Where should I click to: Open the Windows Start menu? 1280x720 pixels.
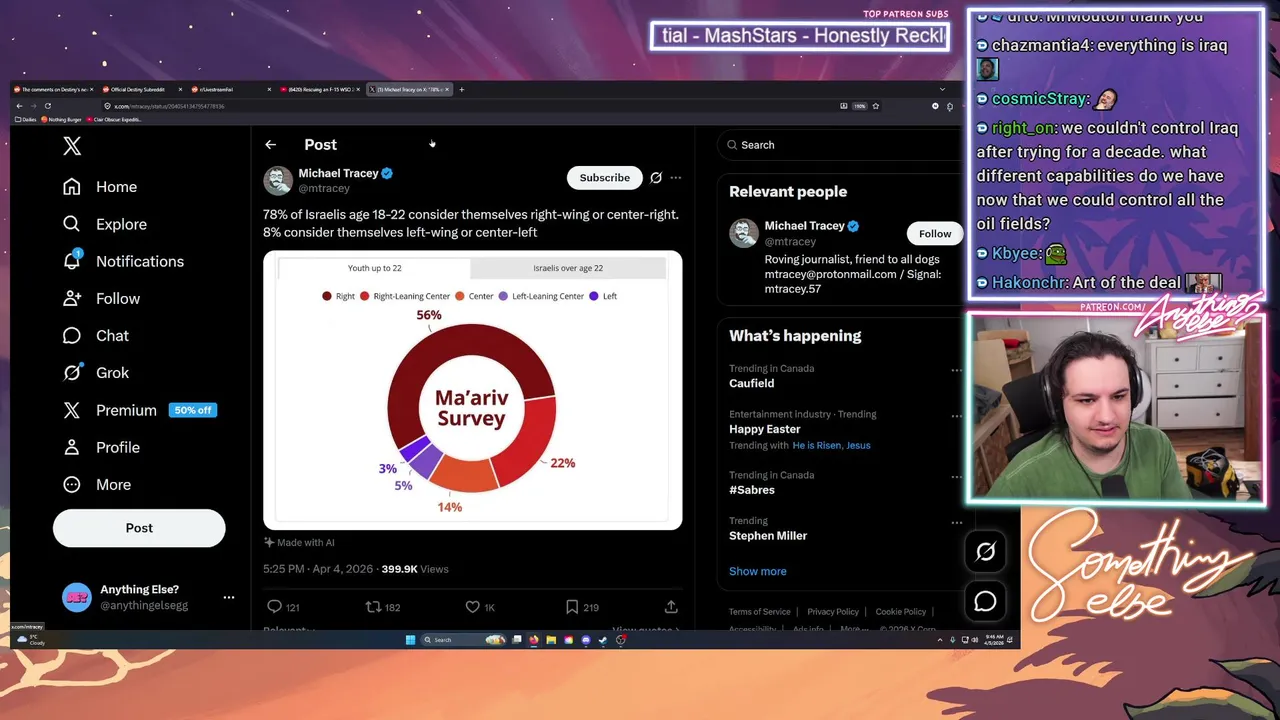pyautogui.click(x=410, y=640)
